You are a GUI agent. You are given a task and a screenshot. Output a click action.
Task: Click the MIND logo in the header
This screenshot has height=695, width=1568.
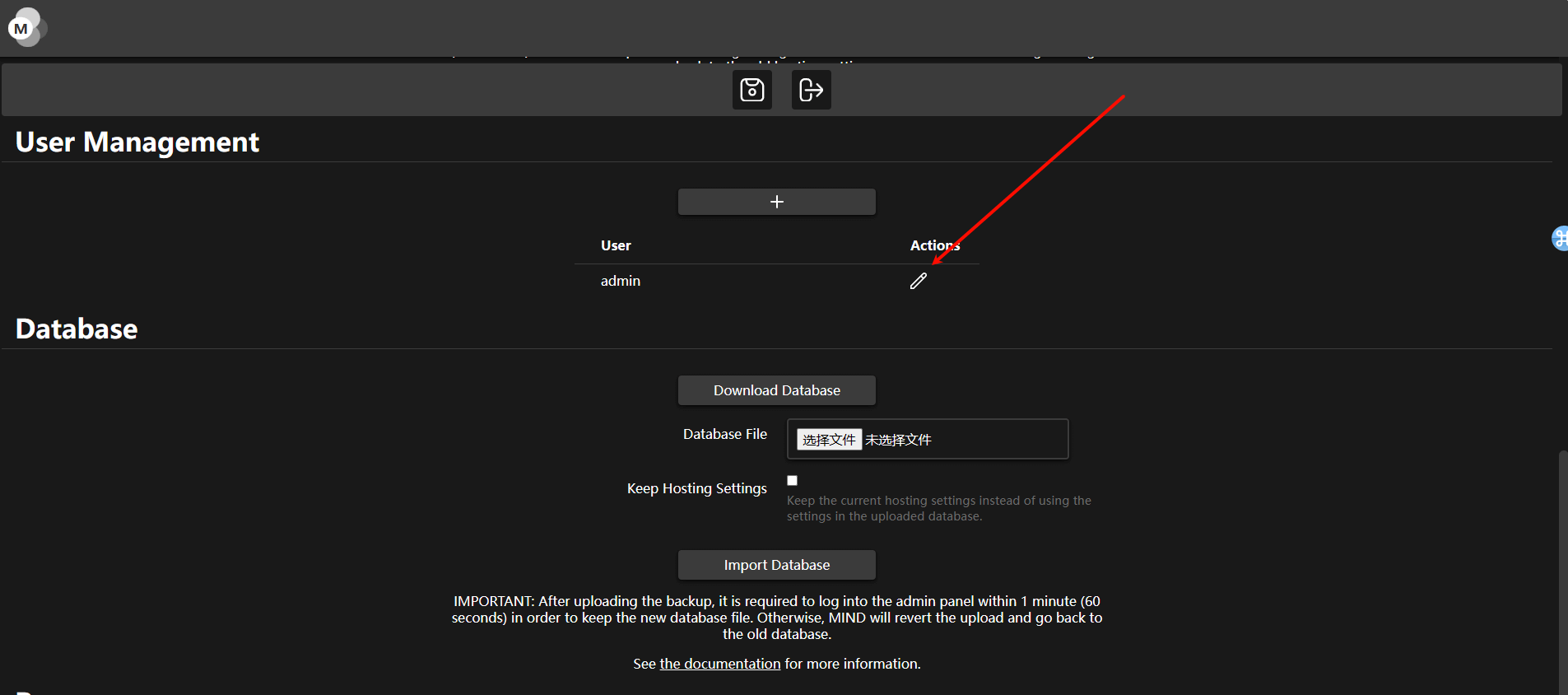(26, 28)
